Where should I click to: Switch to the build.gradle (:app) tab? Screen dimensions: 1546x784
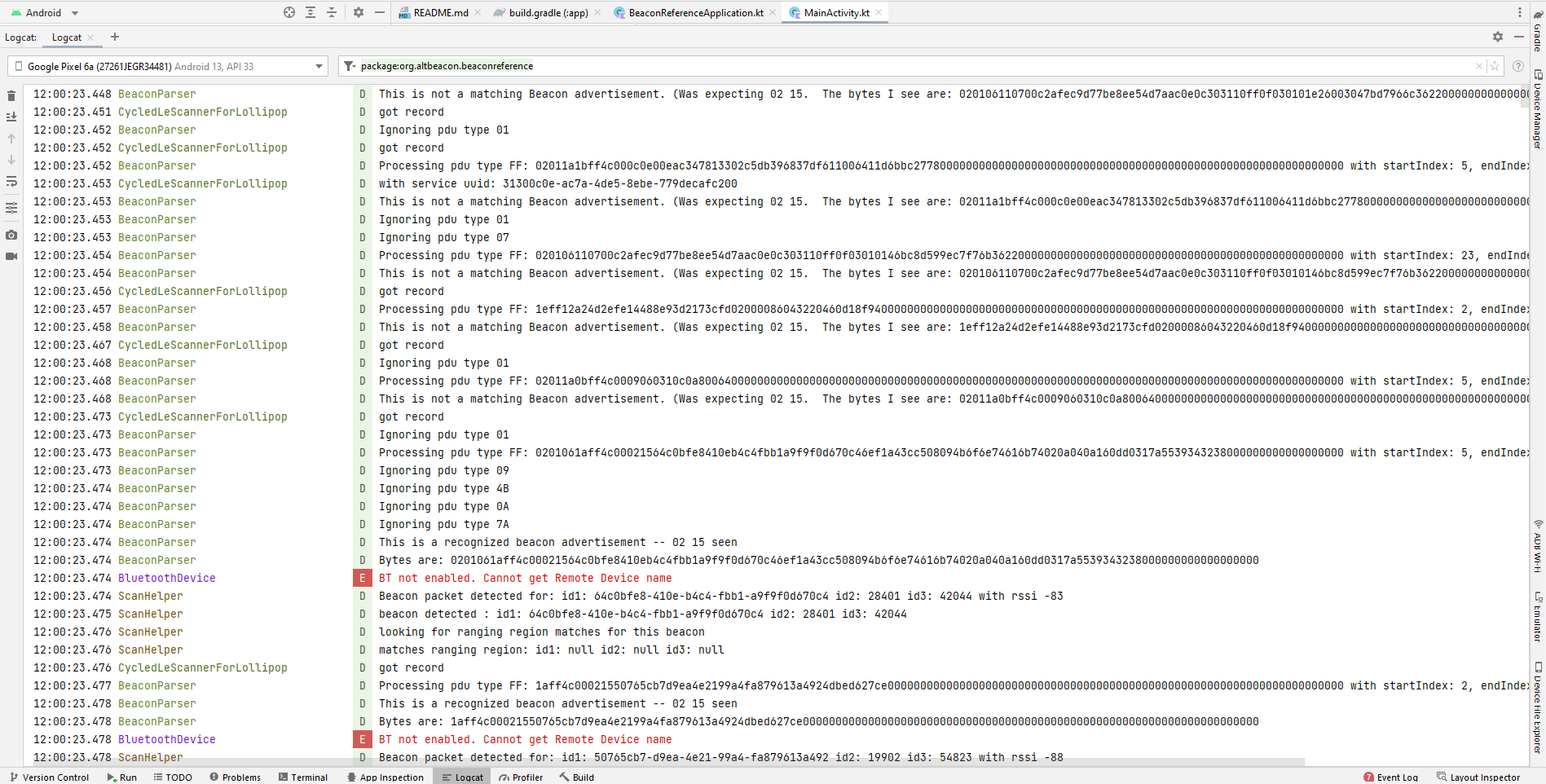tap(546, 12)
